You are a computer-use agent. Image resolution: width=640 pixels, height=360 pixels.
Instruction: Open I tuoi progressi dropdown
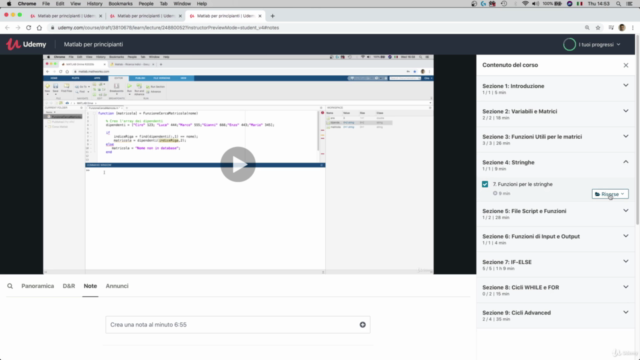(599, 44)
